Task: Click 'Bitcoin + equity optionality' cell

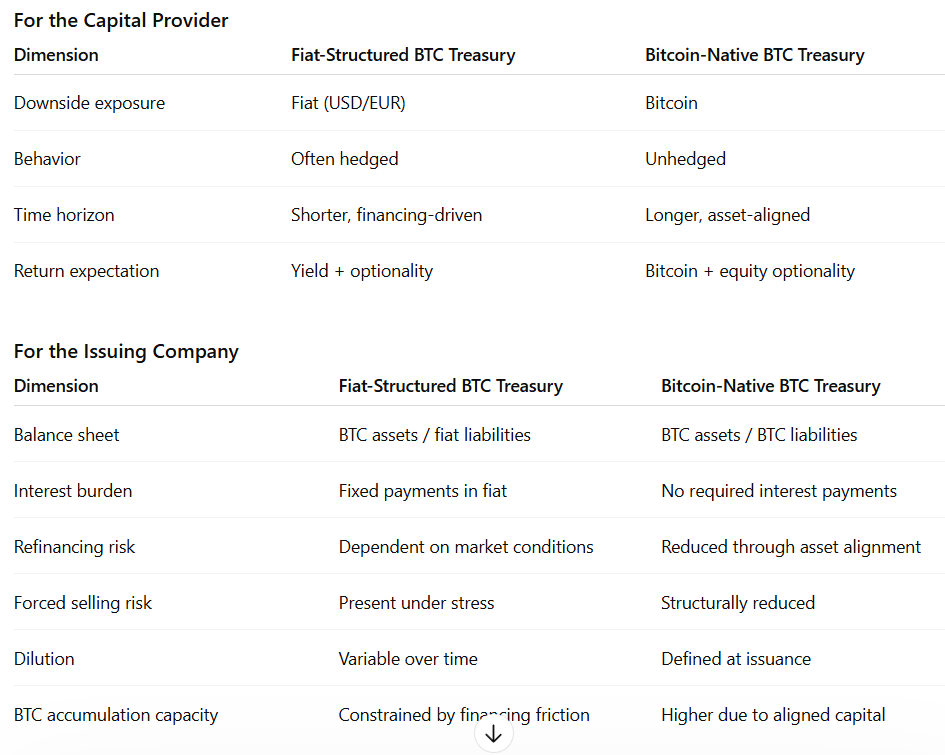Action: point(750,271)
